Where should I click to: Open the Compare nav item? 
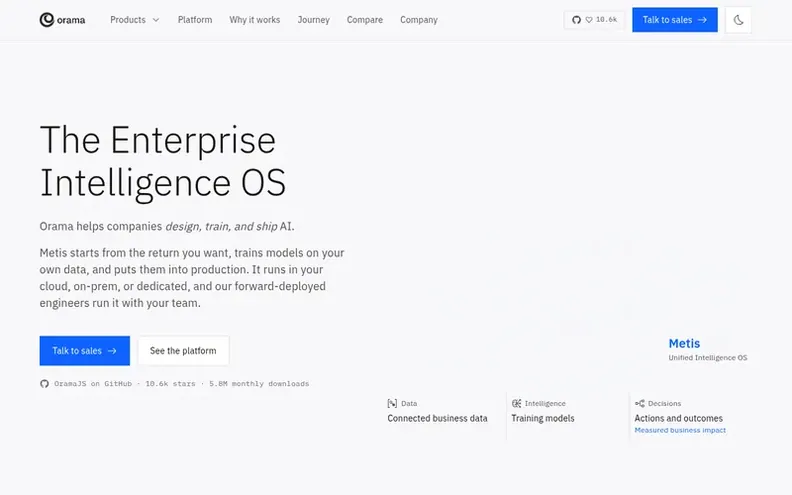click(x=365, y=20)
